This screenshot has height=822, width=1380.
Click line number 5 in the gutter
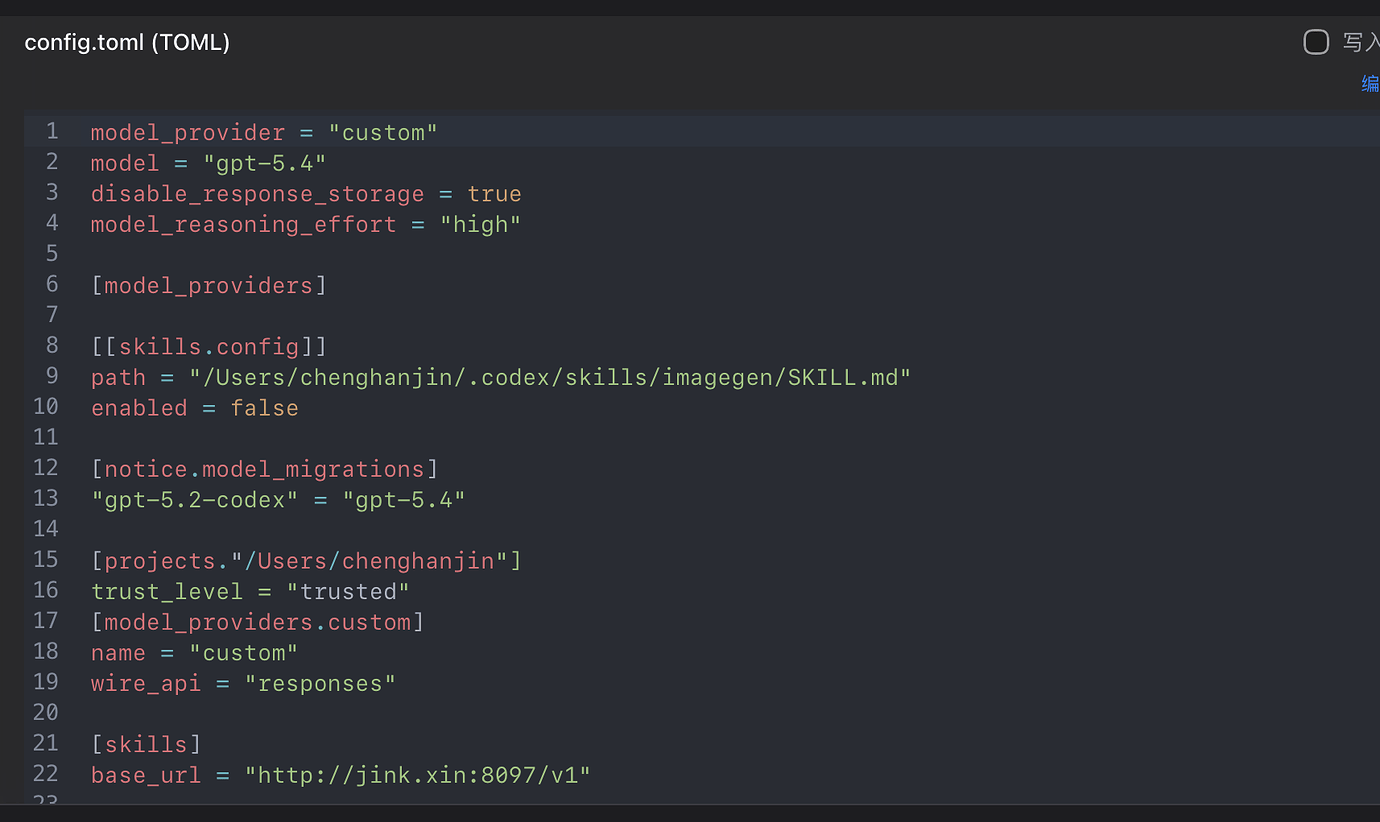[x=52, y=253]
